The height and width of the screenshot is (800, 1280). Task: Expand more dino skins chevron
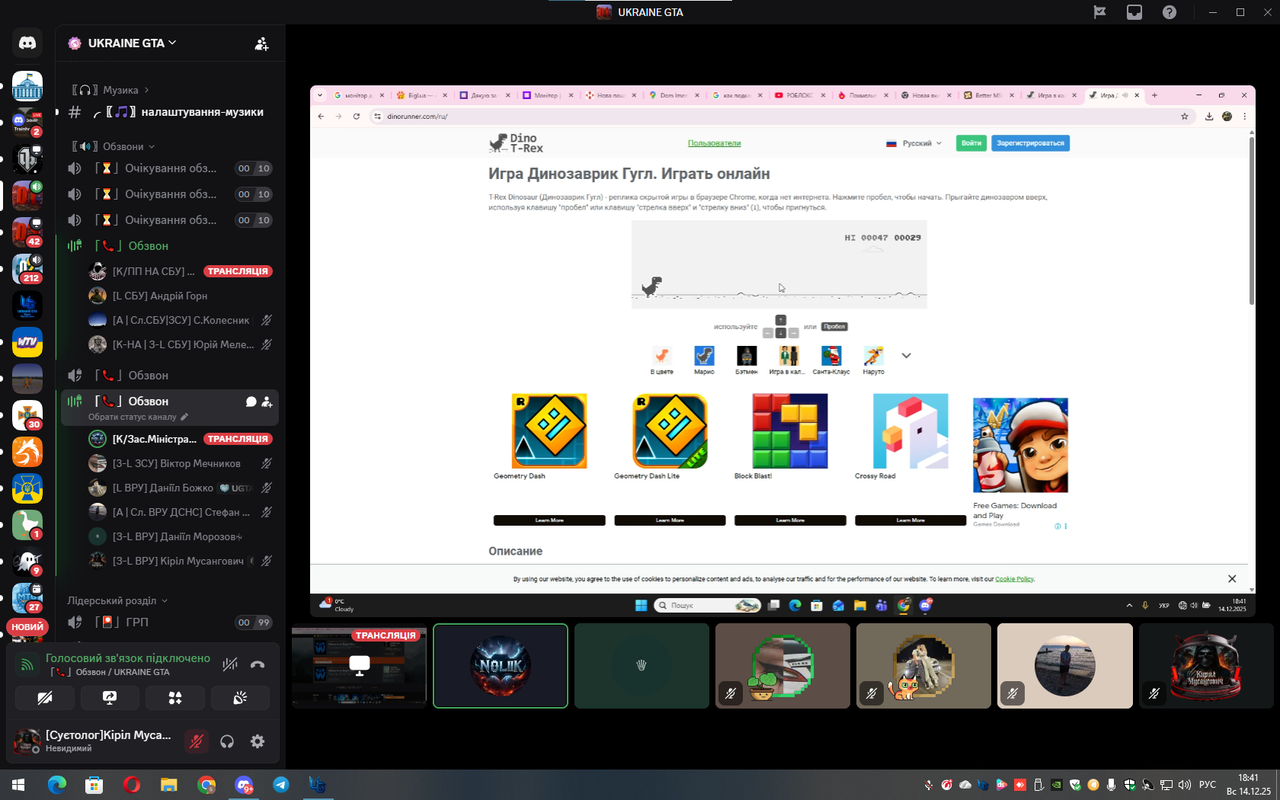906,355
